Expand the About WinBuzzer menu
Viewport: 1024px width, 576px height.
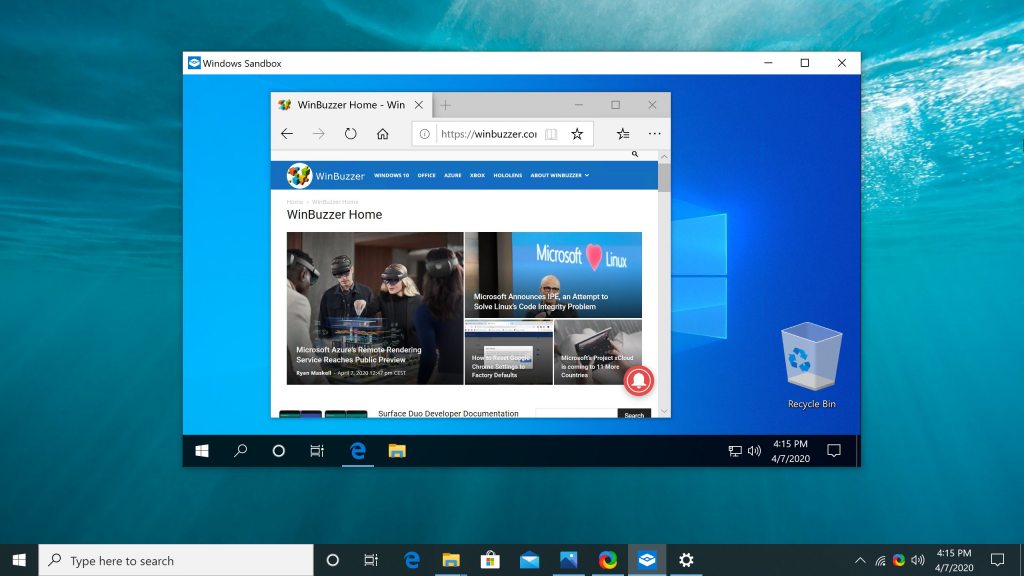pyautogui.click(x=559, y=175)
